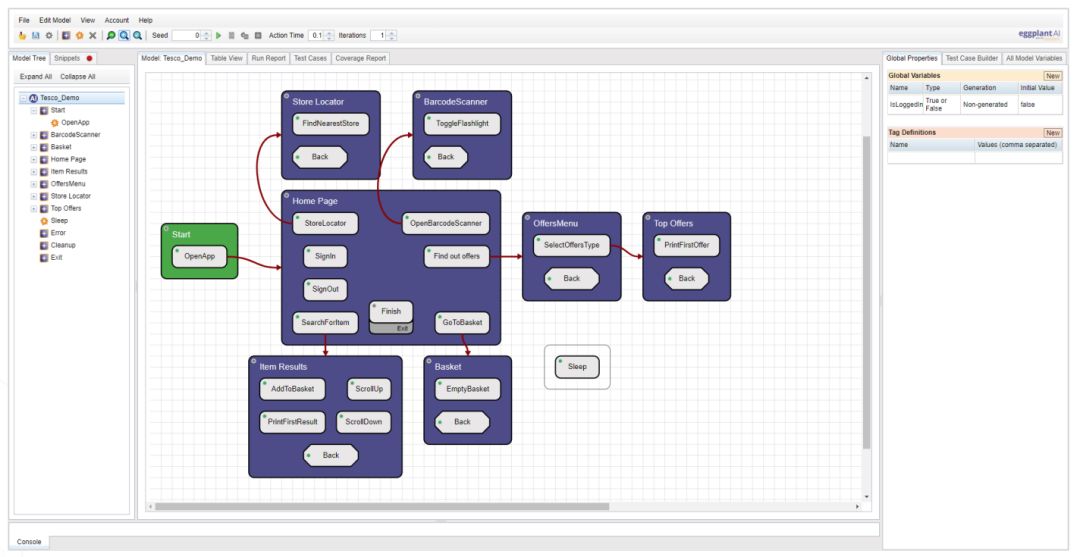
Task: Open the settings gear icon in toolbar
Action: pos(49,35)
